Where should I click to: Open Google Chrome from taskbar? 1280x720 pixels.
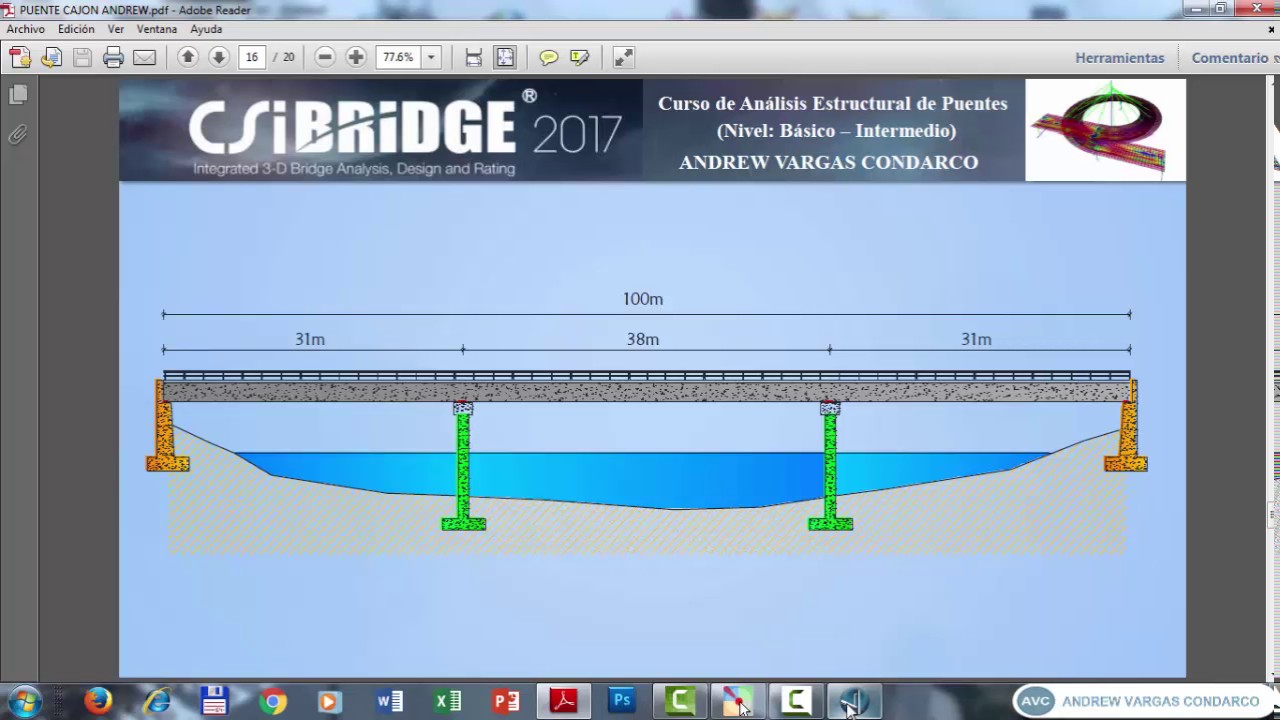click(272, 701)
